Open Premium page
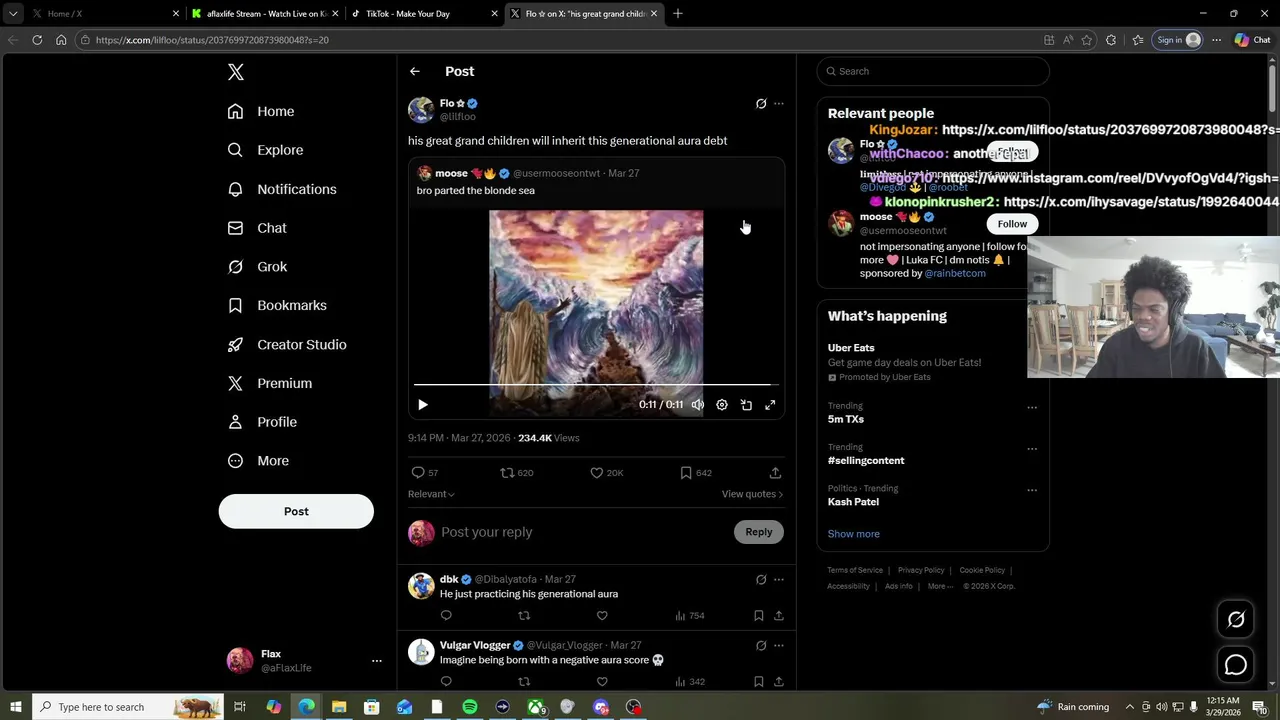This screenshot has width=1280, height=720. pyautogui.click(x=270, y=383)
